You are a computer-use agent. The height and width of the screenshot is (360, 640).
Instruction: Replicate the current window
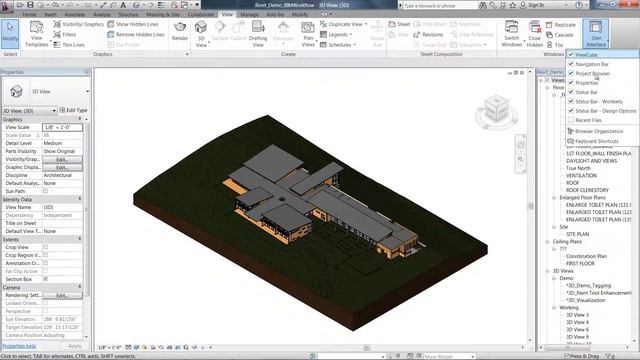(561, 25)
